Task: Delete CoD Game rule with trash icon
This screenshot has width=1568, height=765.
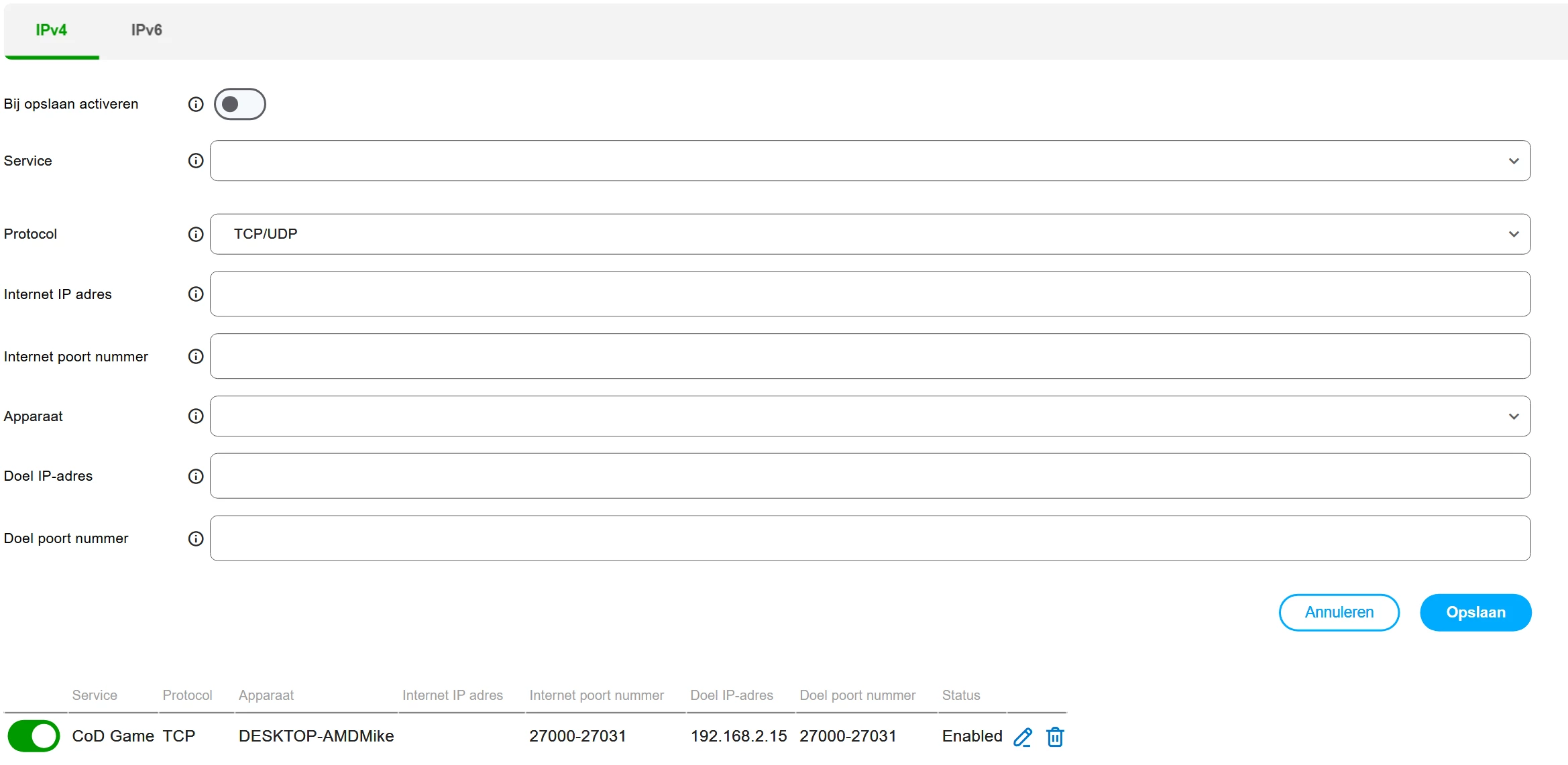Action: point(1055,737)
